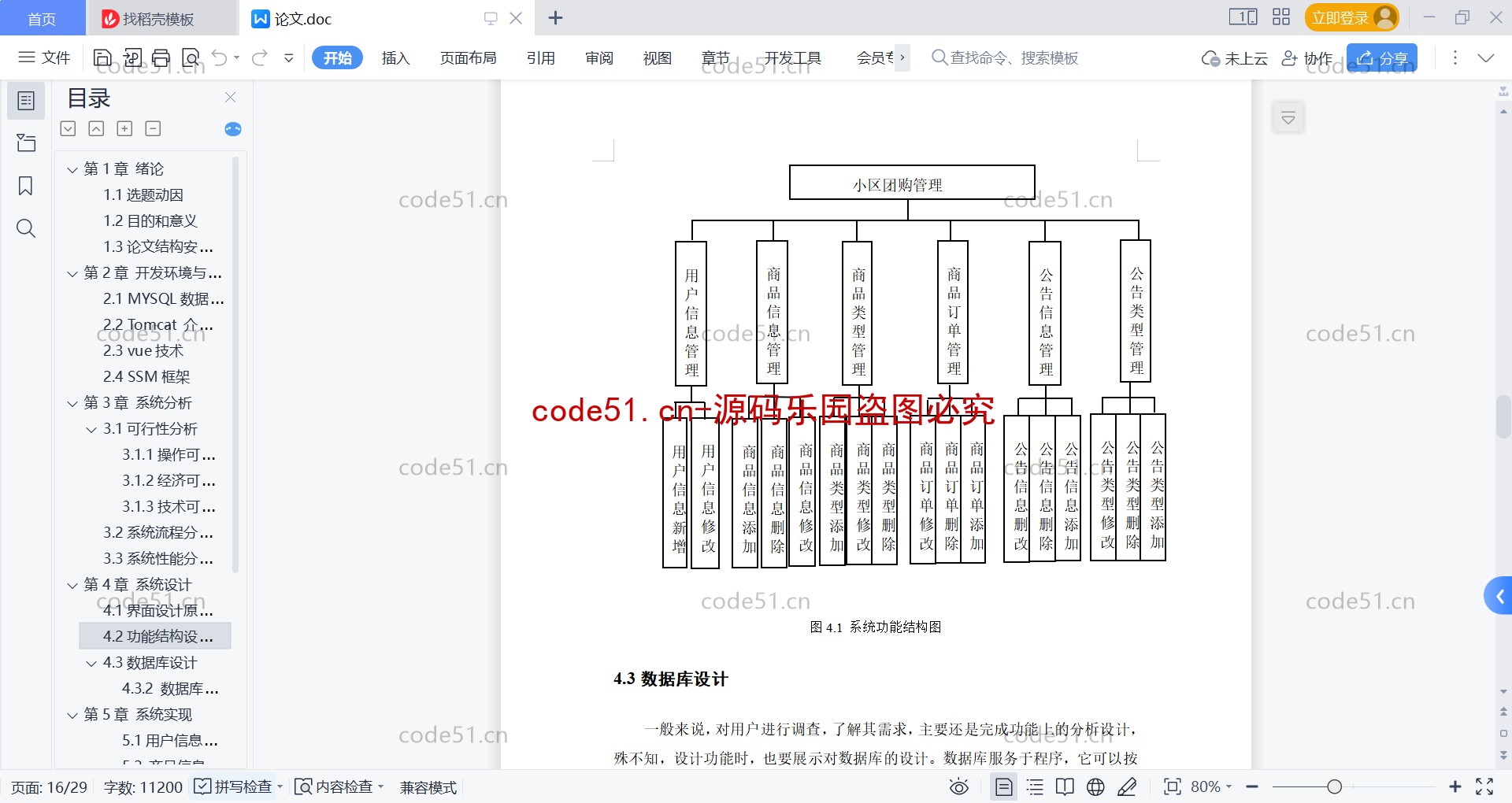Close the 目录 outline panel
This screenshot has height=803, width=1512.
click(x=230, y=98)
